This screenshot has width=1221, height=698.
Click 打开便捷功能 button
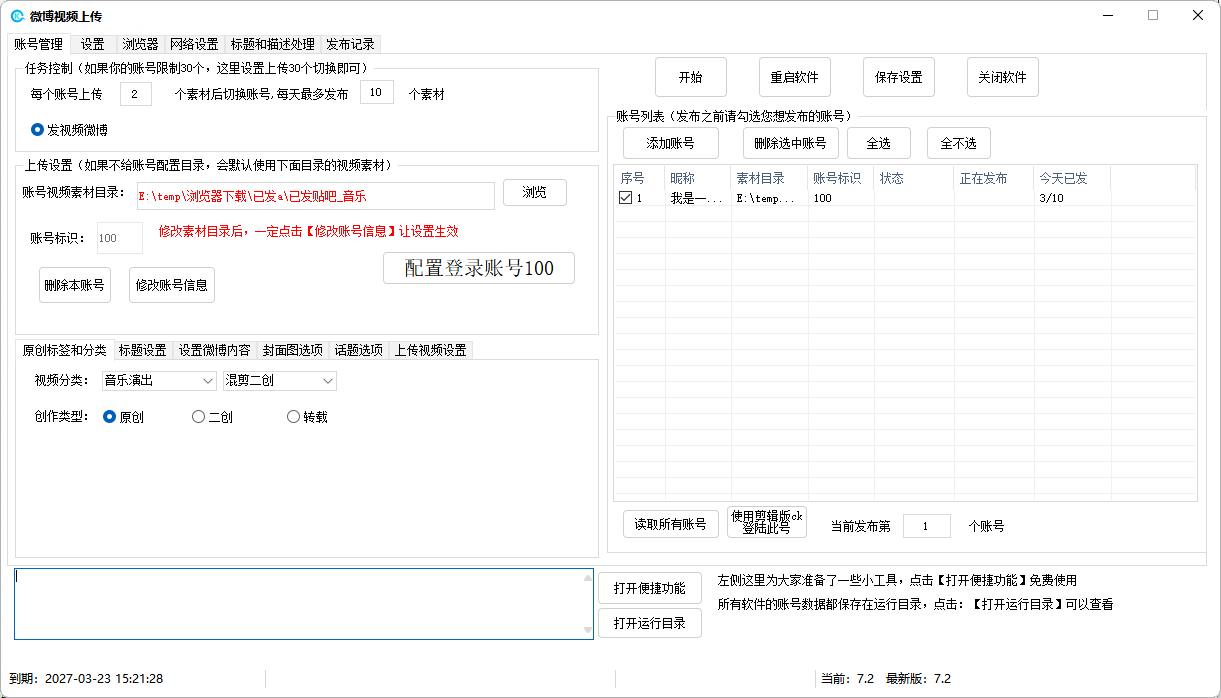point(649,588)
